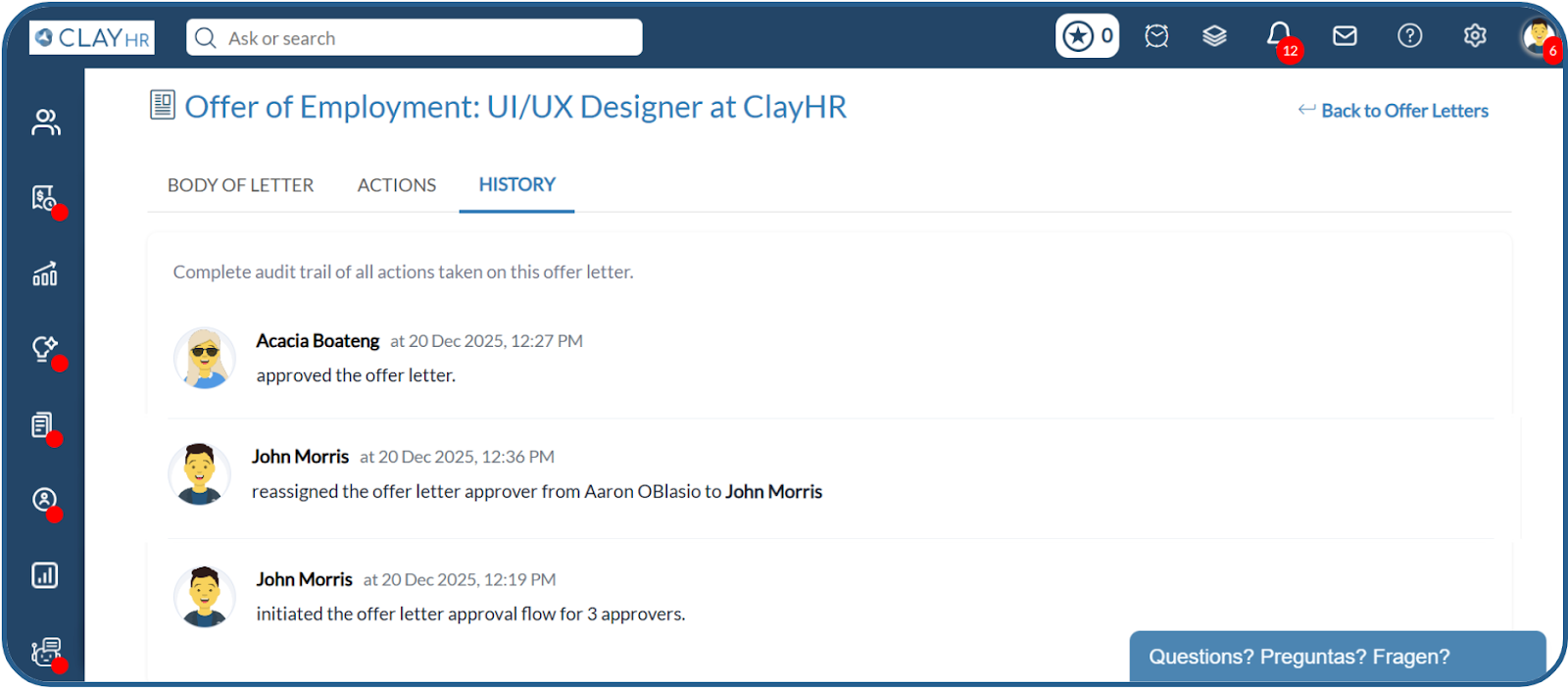
Task: Open the stacked layers icon in header
Action: pyautogui.click(x=1214, y=36)
